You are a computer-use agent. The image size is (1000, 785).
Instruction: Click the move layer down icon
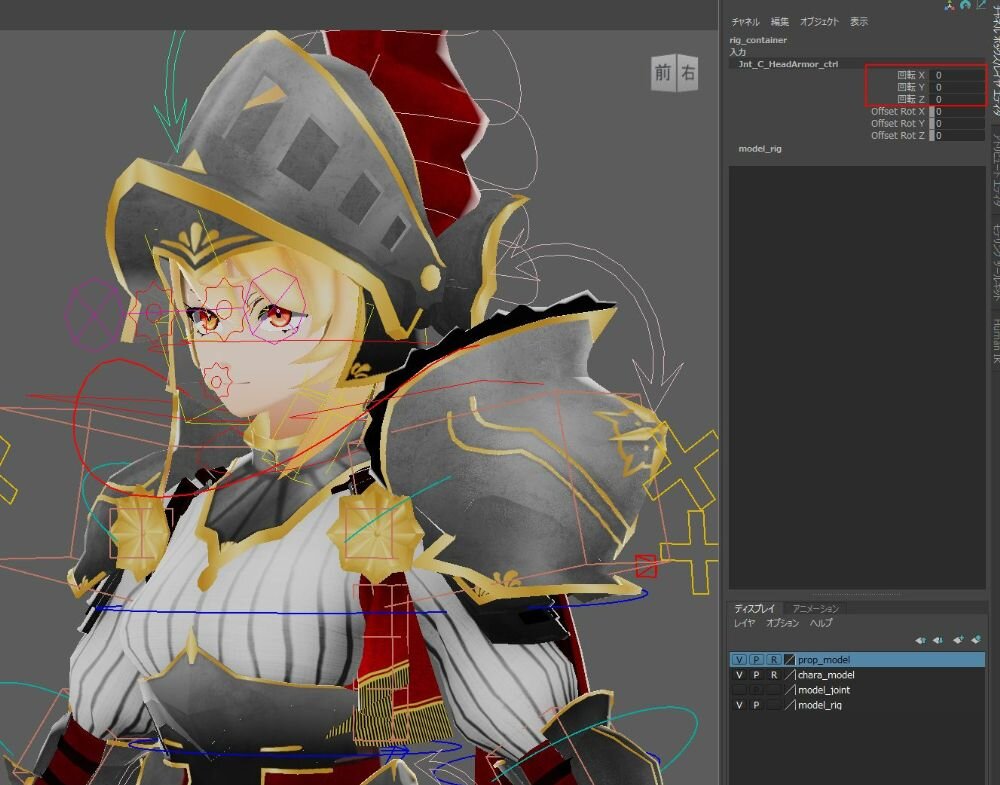click(x=938, y=640)
